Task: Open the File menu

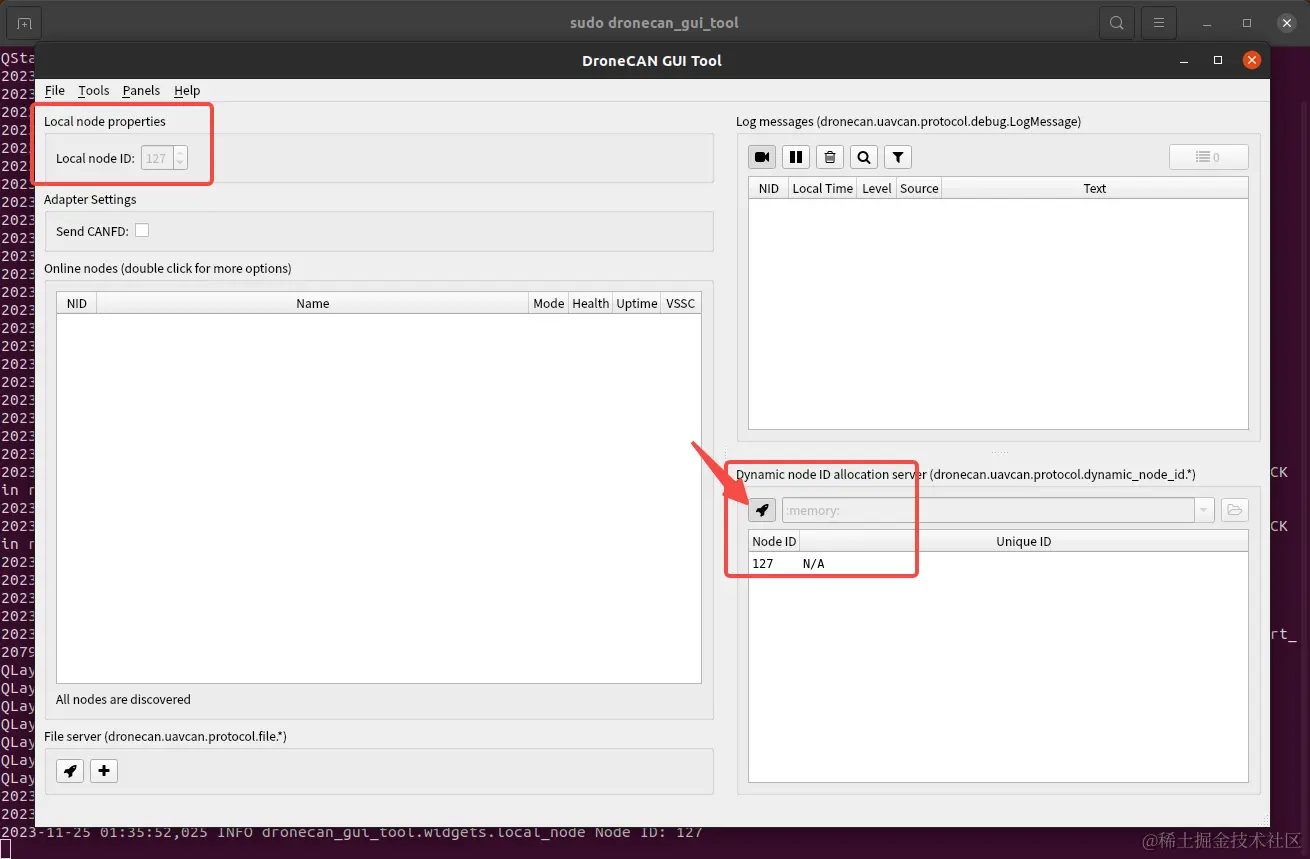Action: 55,90
